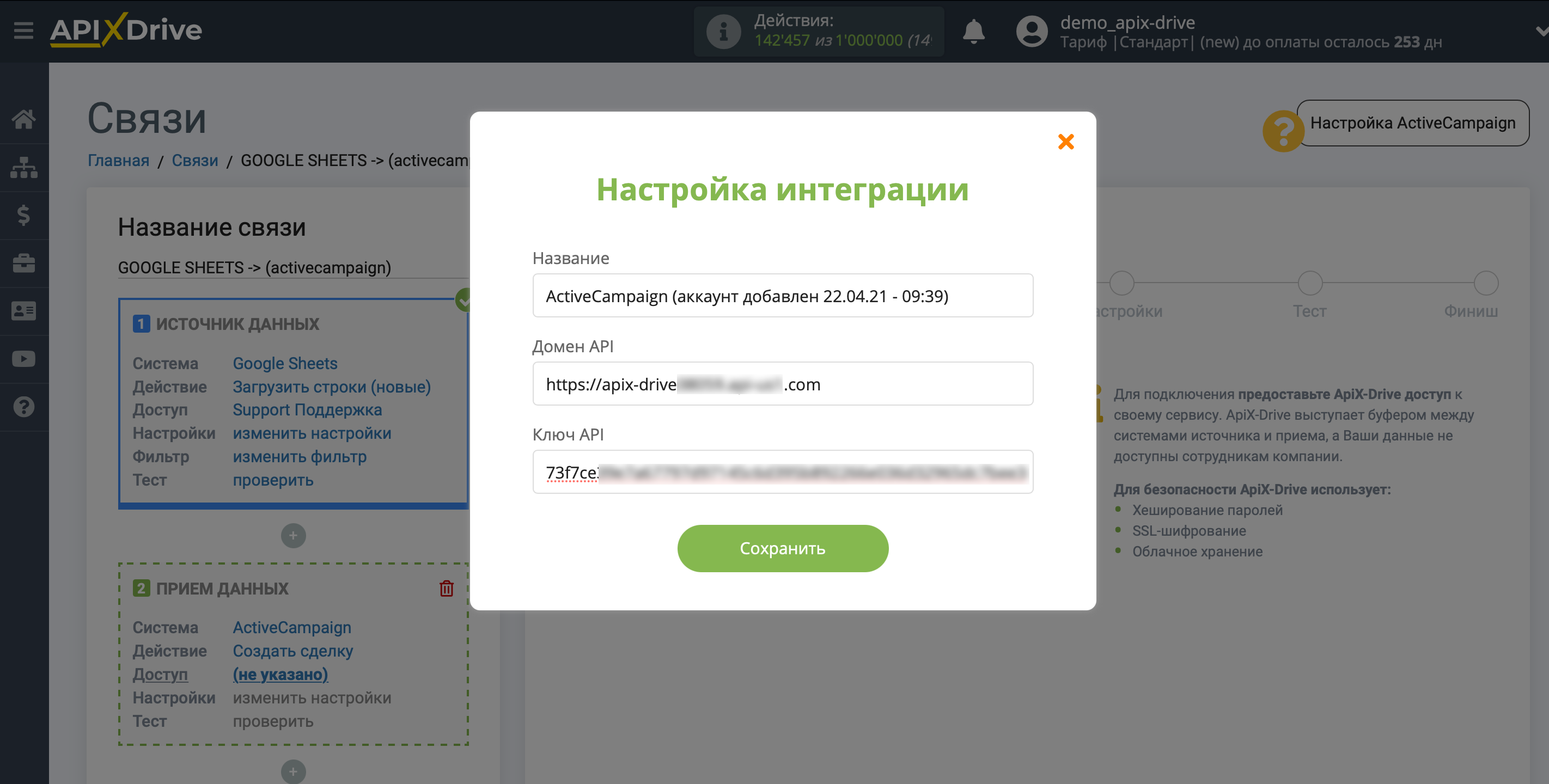Open the connections sitemap sidebar icon

[x=23, y=167]
